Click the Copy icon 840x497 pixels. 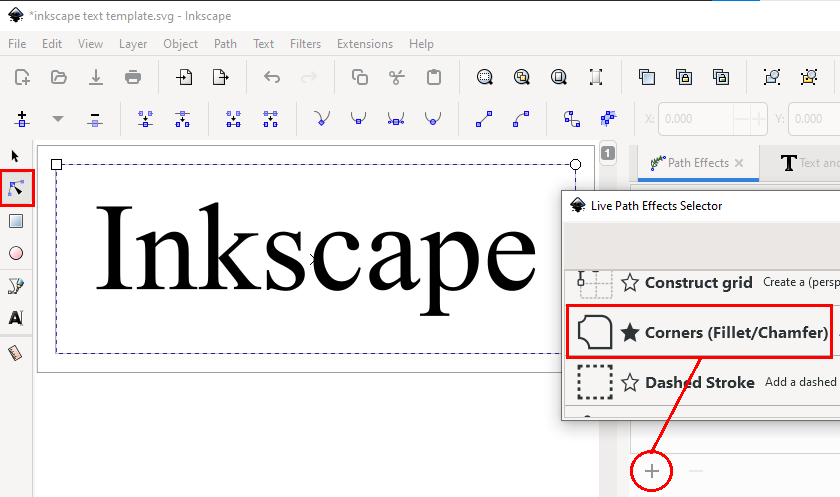tap(359, 77)
